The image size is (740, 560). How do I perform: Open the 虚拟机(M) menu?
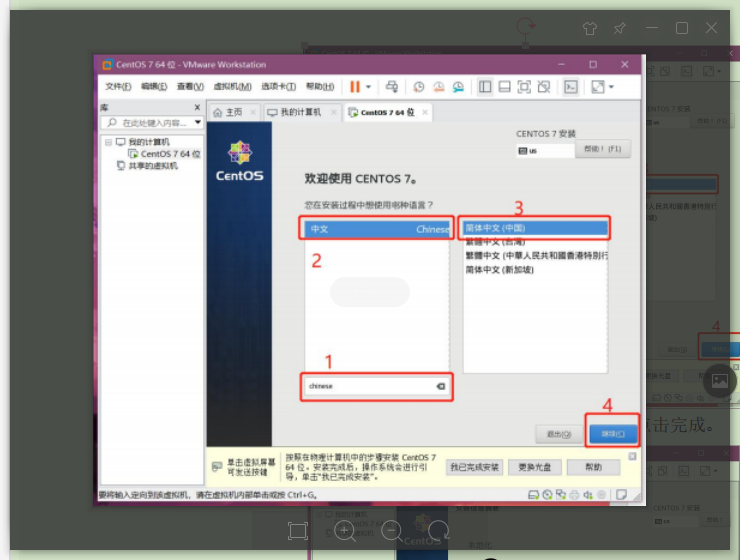click(x=232, y=86)
